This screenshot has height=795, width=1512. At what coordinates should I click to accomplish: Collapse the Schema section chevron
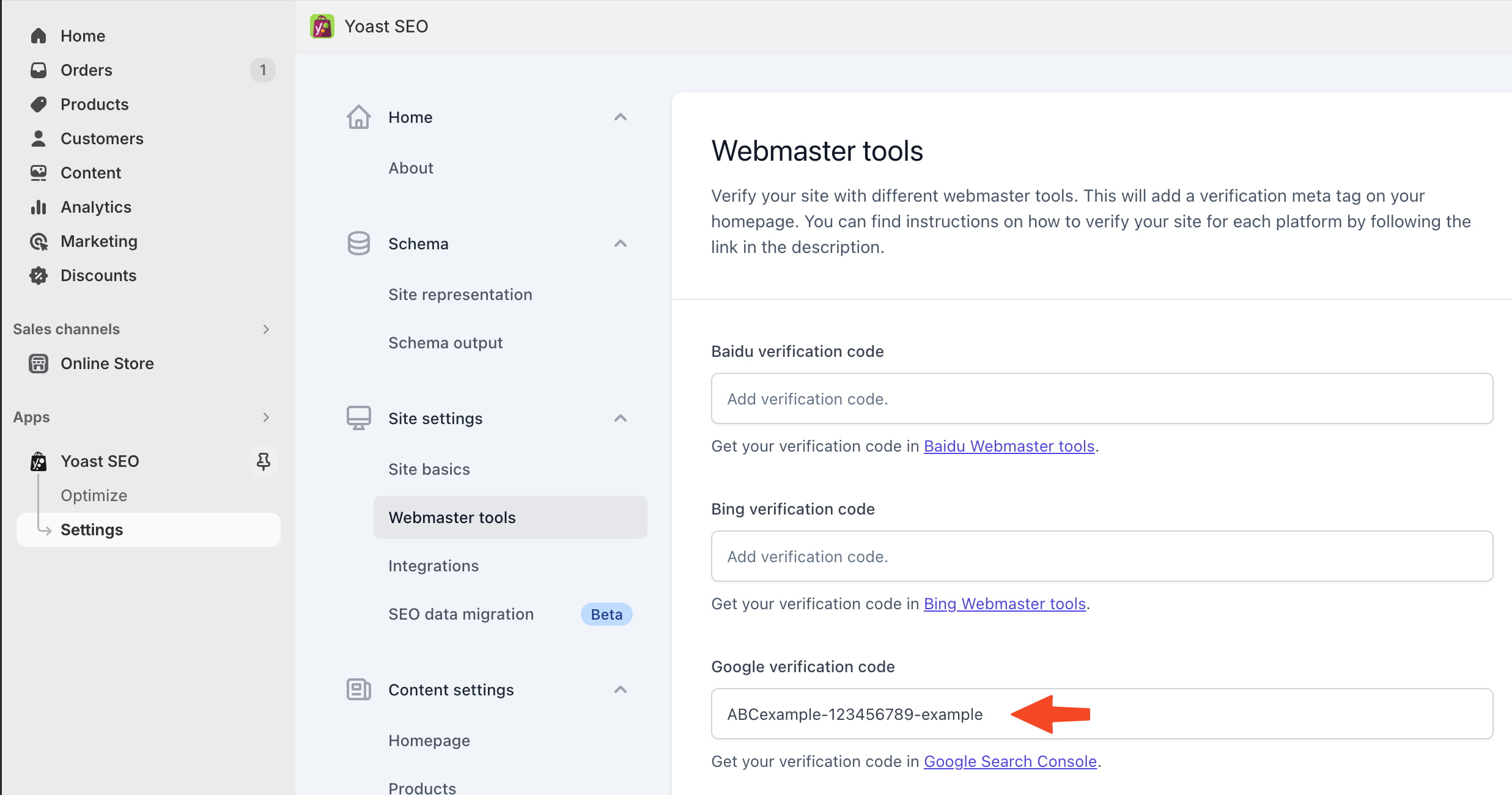tap(621, 243)
